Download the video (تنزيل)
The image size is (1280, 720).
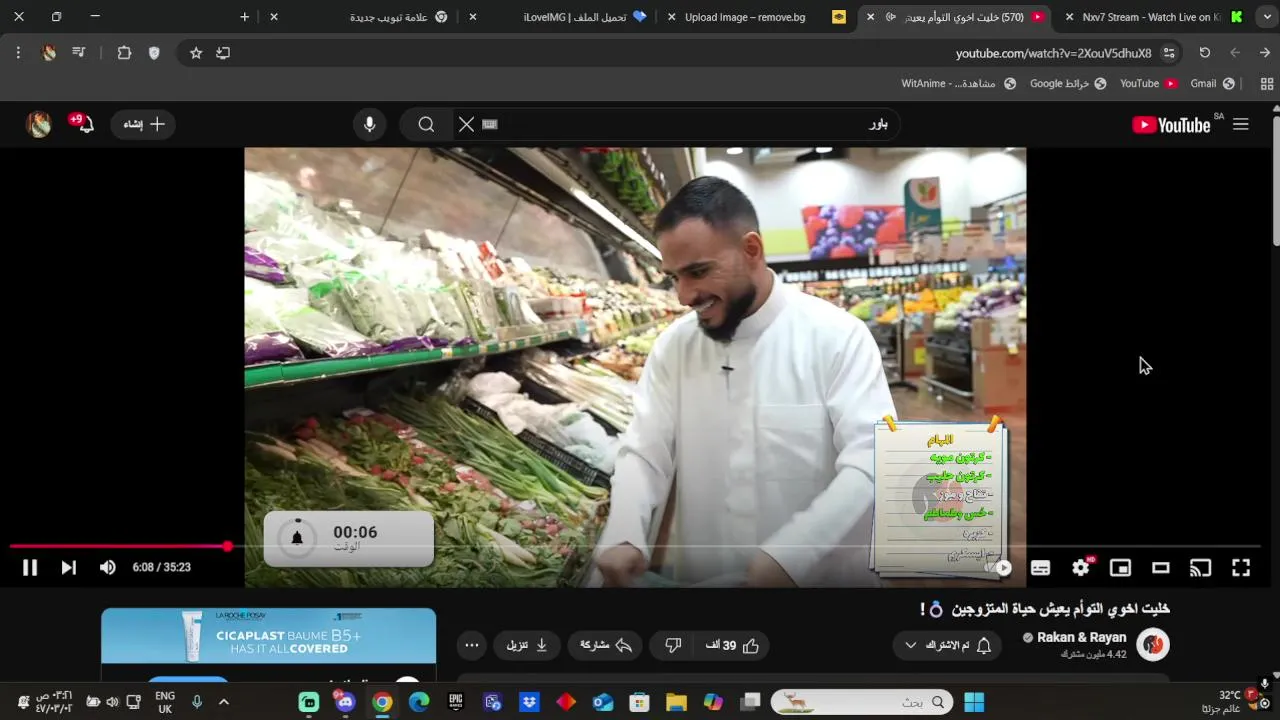(x=527, y=645)
